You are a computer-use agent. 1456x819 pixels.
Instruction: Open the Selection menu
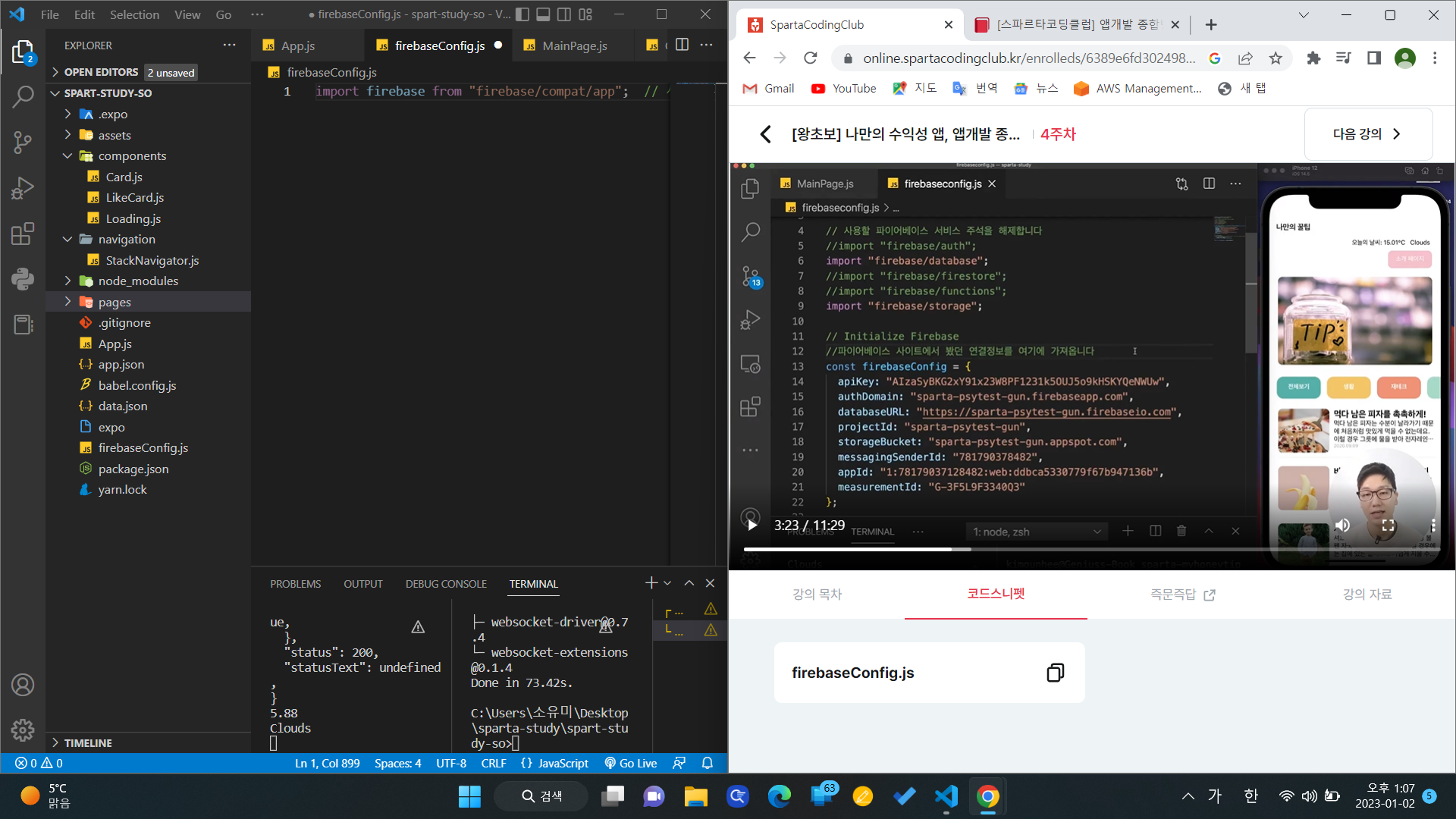pyautogui.click(x=134, y=14)
